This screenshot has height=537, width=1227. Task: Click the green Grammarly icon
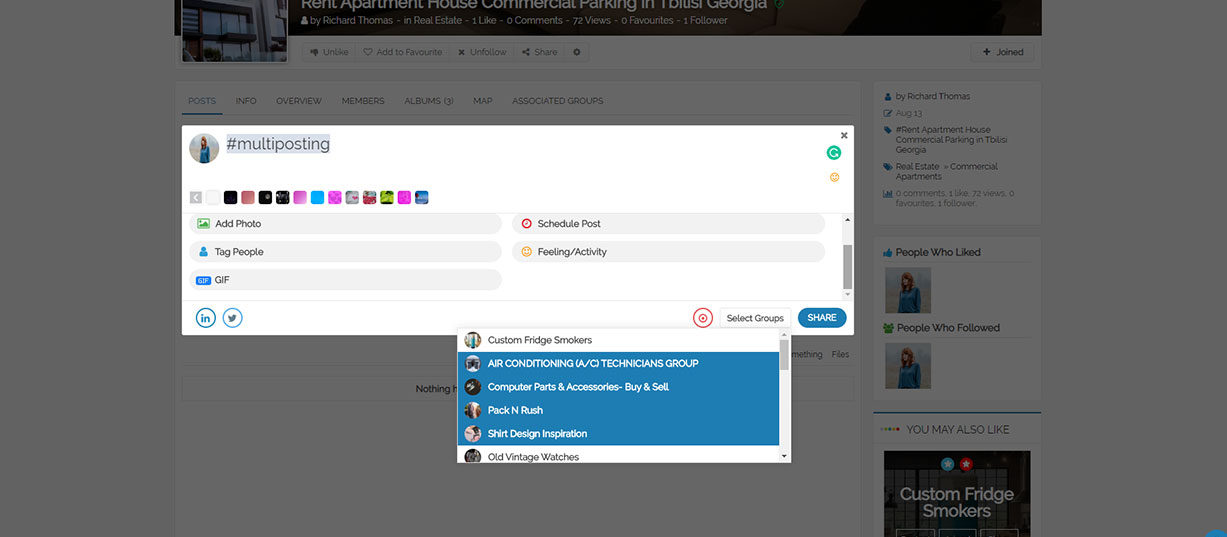(x=834, y=153)
